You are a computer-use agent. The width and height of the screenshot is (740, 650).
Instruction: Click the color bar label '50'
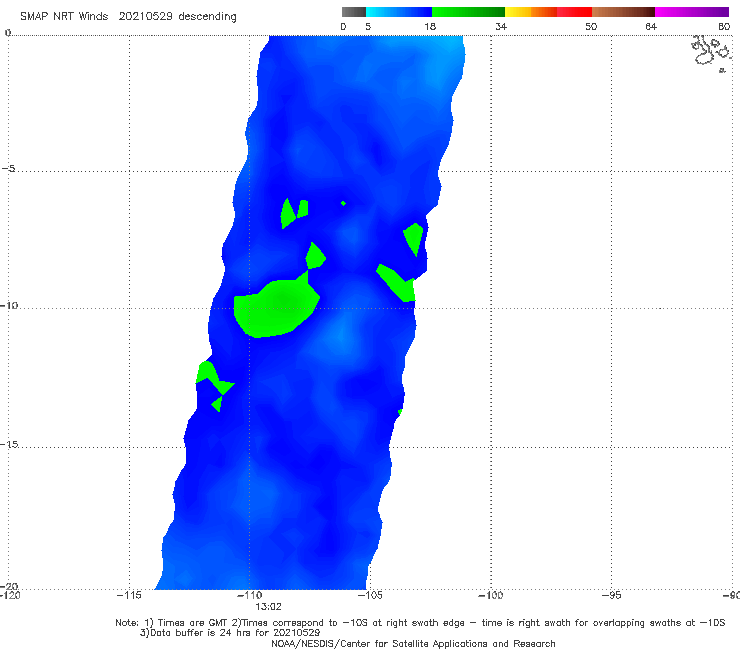pos(591,27)
